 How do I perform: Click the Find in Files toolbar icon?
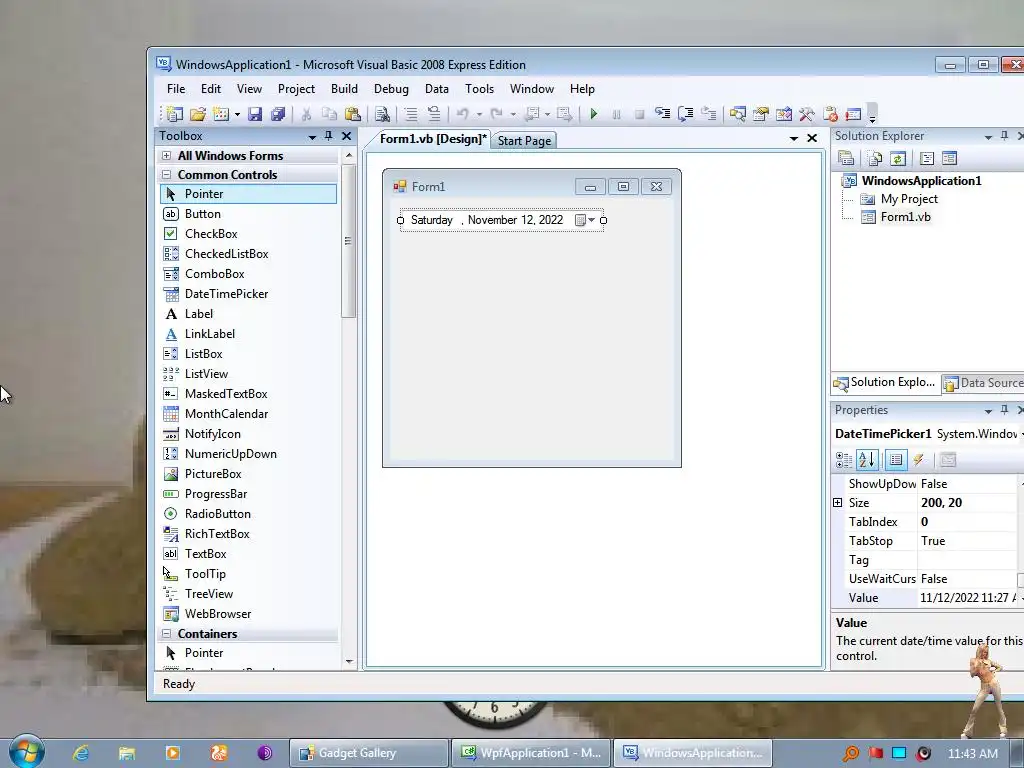coord(383,114)
